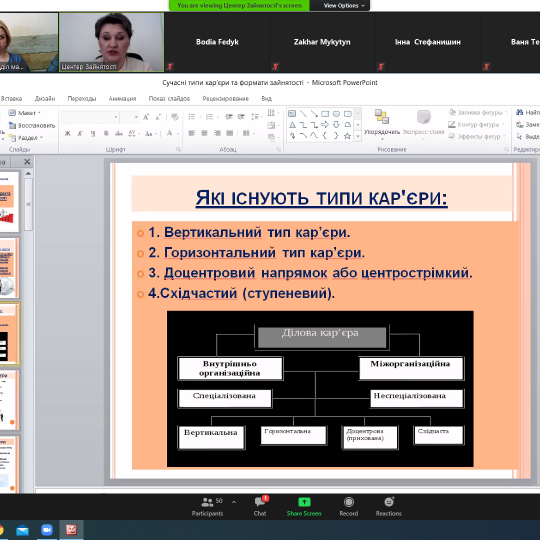This screenshot has height=540, width=540.
Task: Open Дизайн ribbon tab
Action: [x=45, y=98]
